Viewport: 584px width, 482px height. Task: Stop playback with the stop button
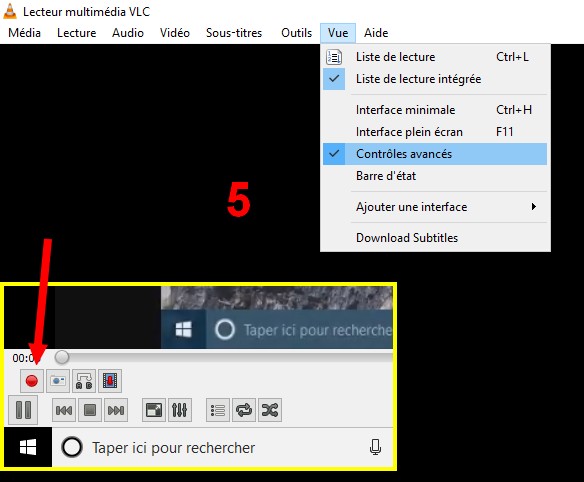pos(90,410)
